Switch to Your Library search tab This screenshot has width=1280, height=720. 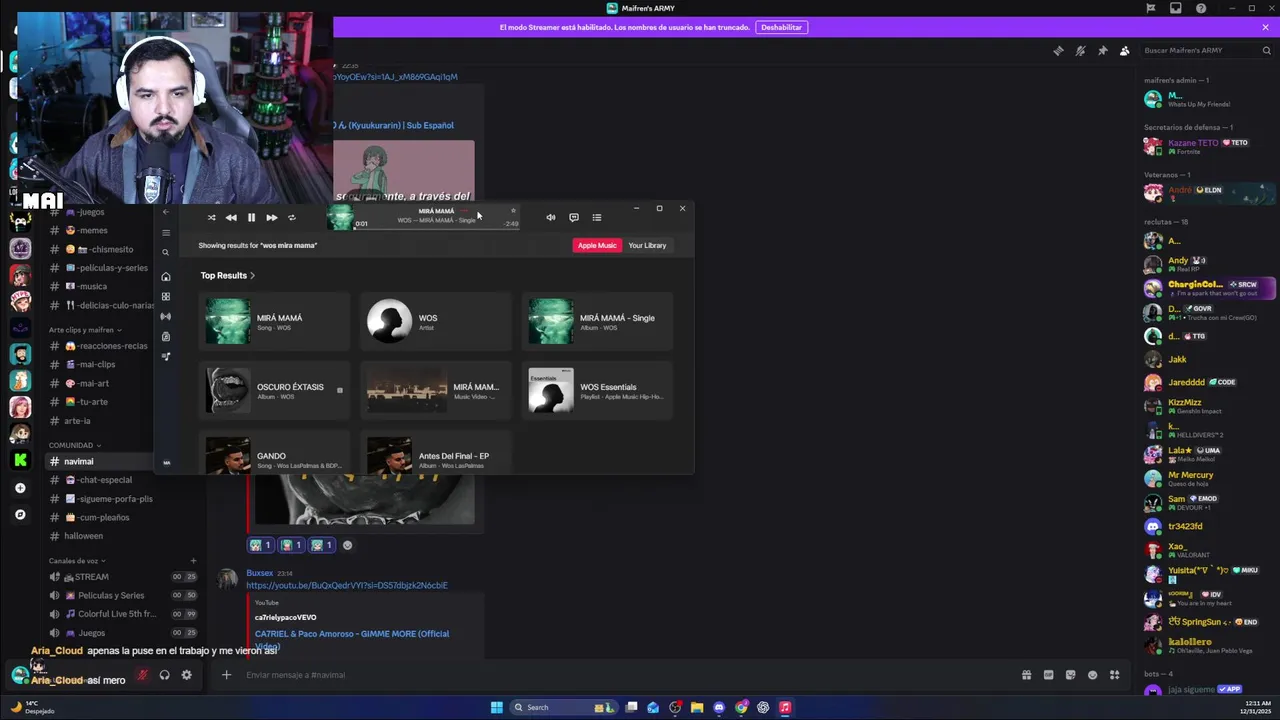(x=647, y=245)
